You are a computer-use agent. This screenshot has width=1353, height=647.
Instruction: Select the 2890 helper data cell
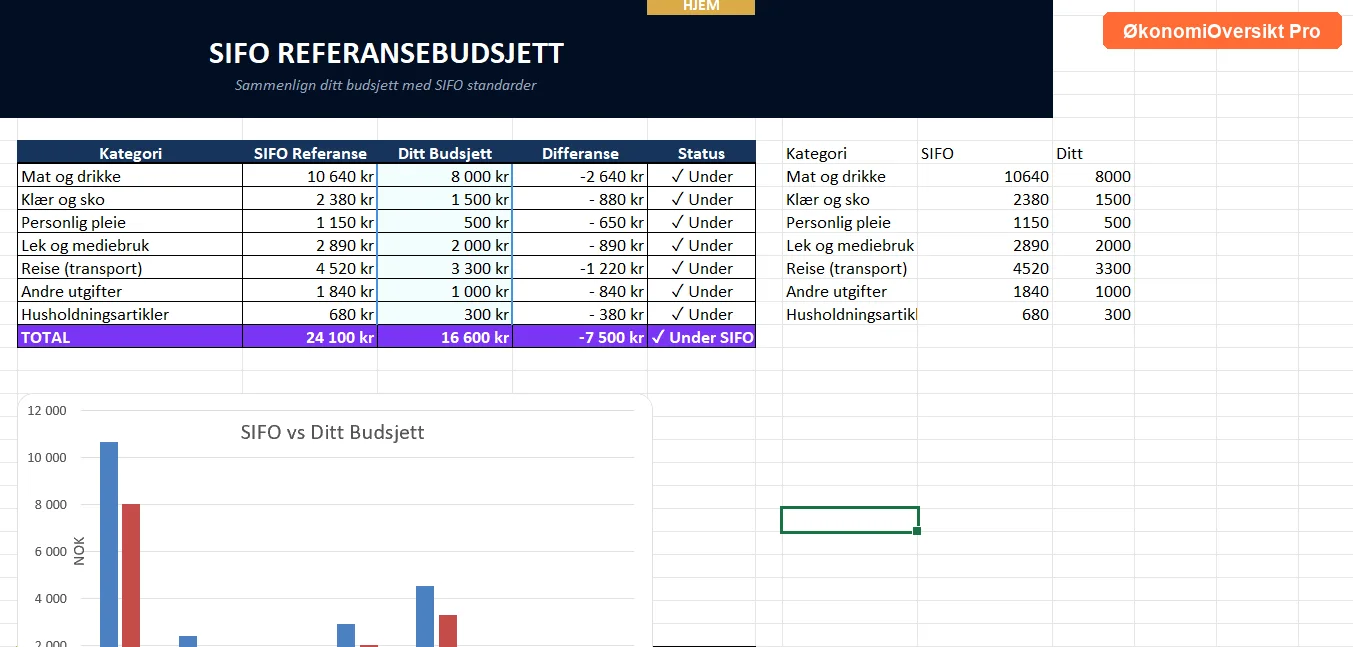coord(985,245)
